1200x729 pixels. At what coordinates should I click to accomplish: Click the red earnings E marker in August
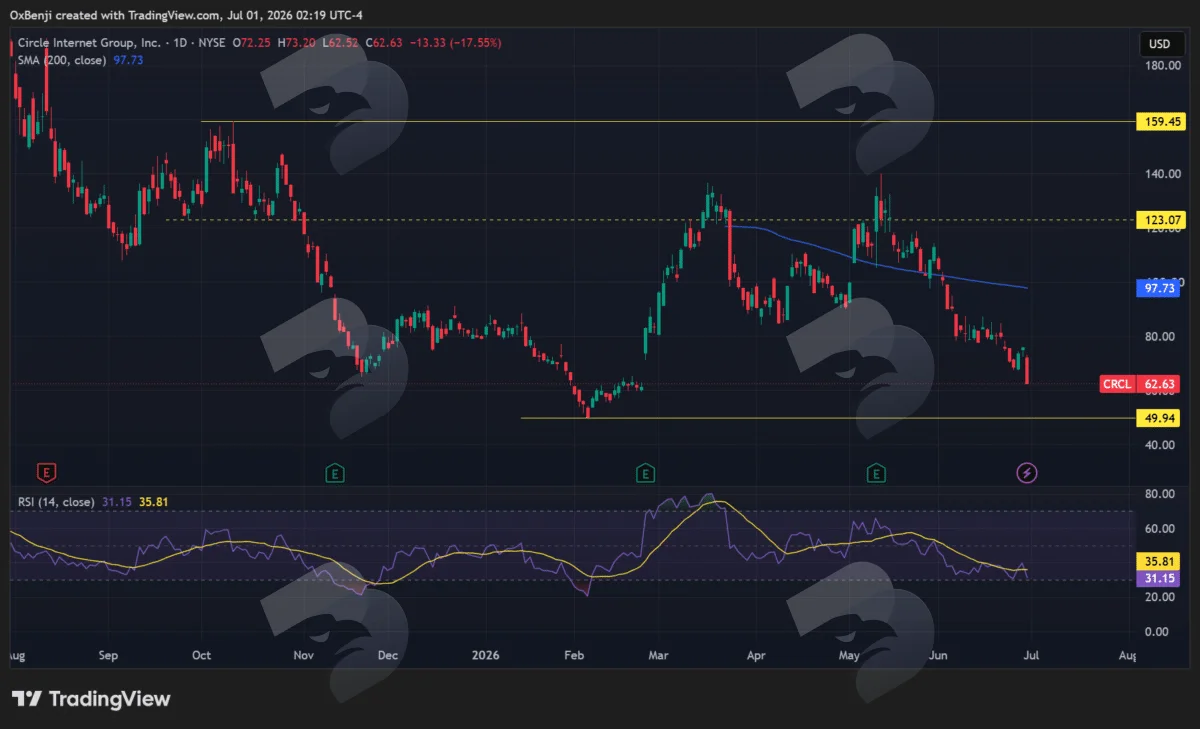(45, 472)
